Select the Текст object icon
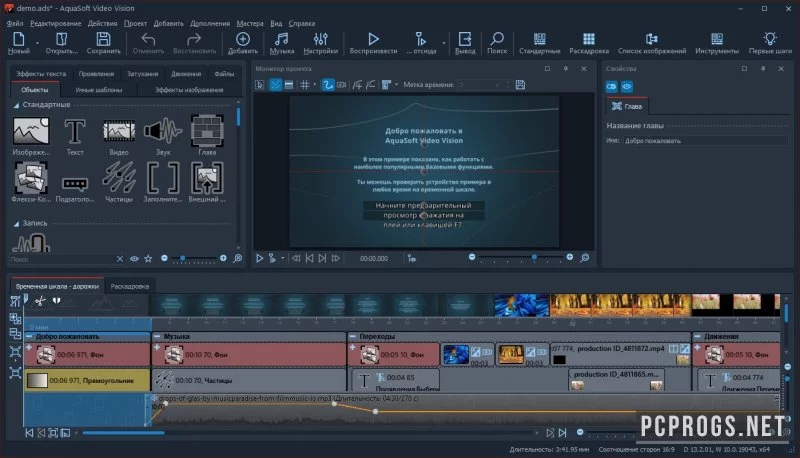 (74, 131)
